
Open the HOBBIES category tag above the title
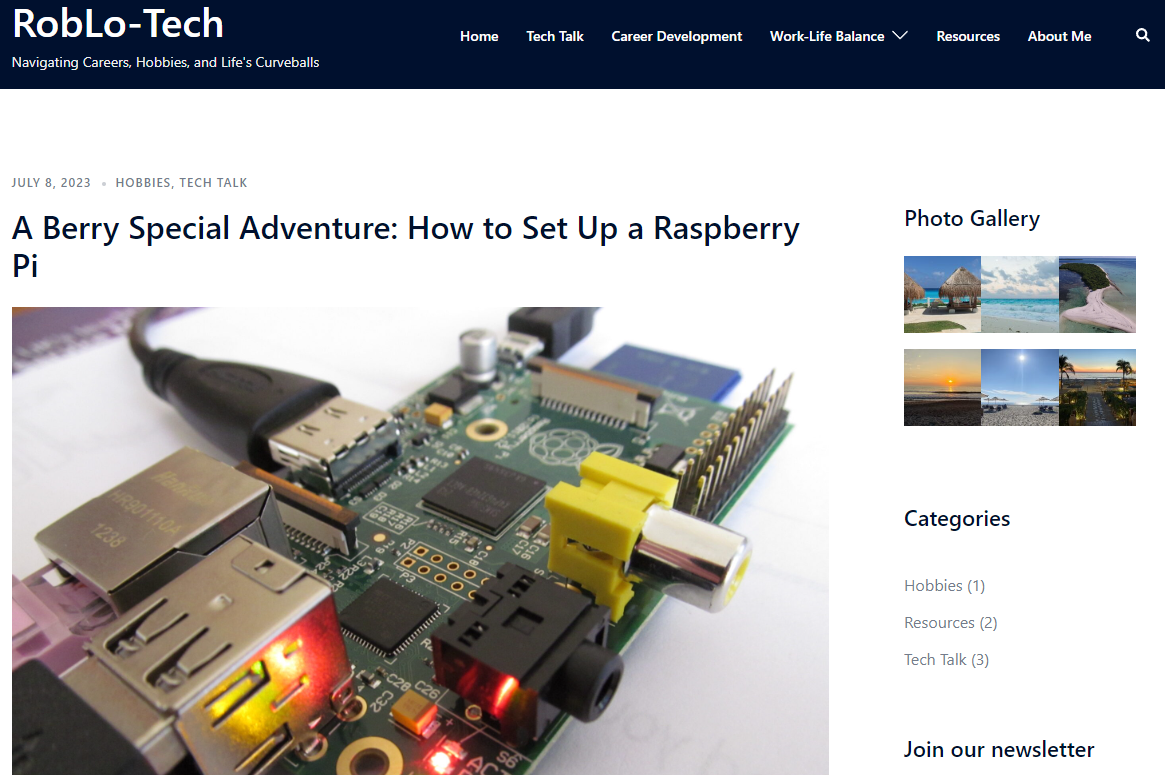[143, 183]
